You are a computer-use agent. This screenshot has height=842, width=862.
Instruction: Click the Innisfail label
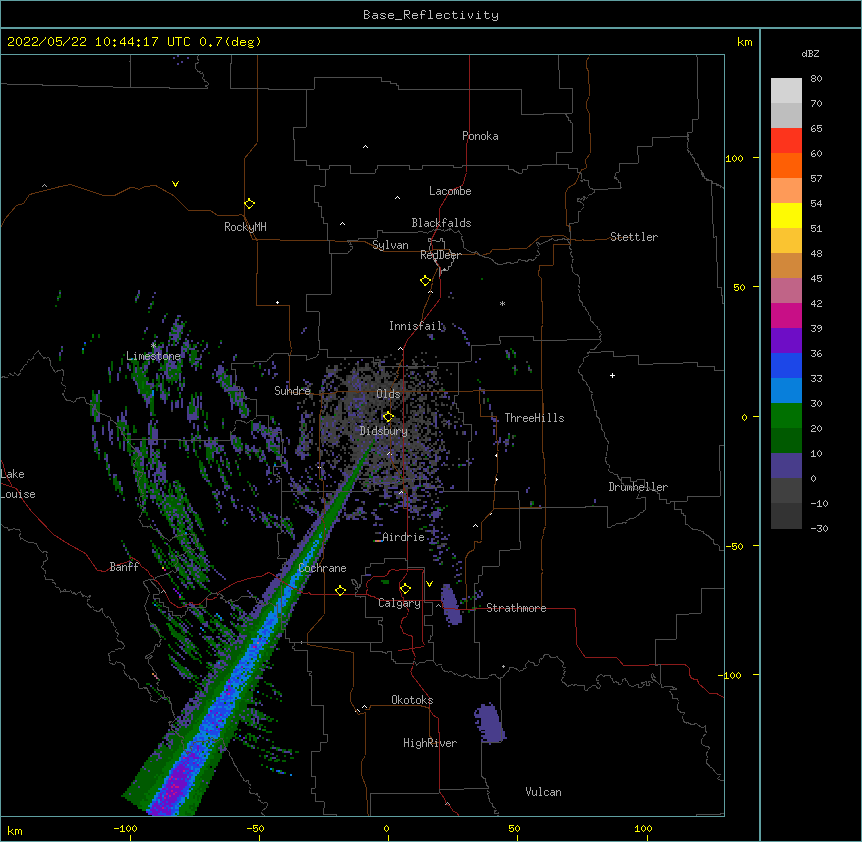tap(416, 326)
